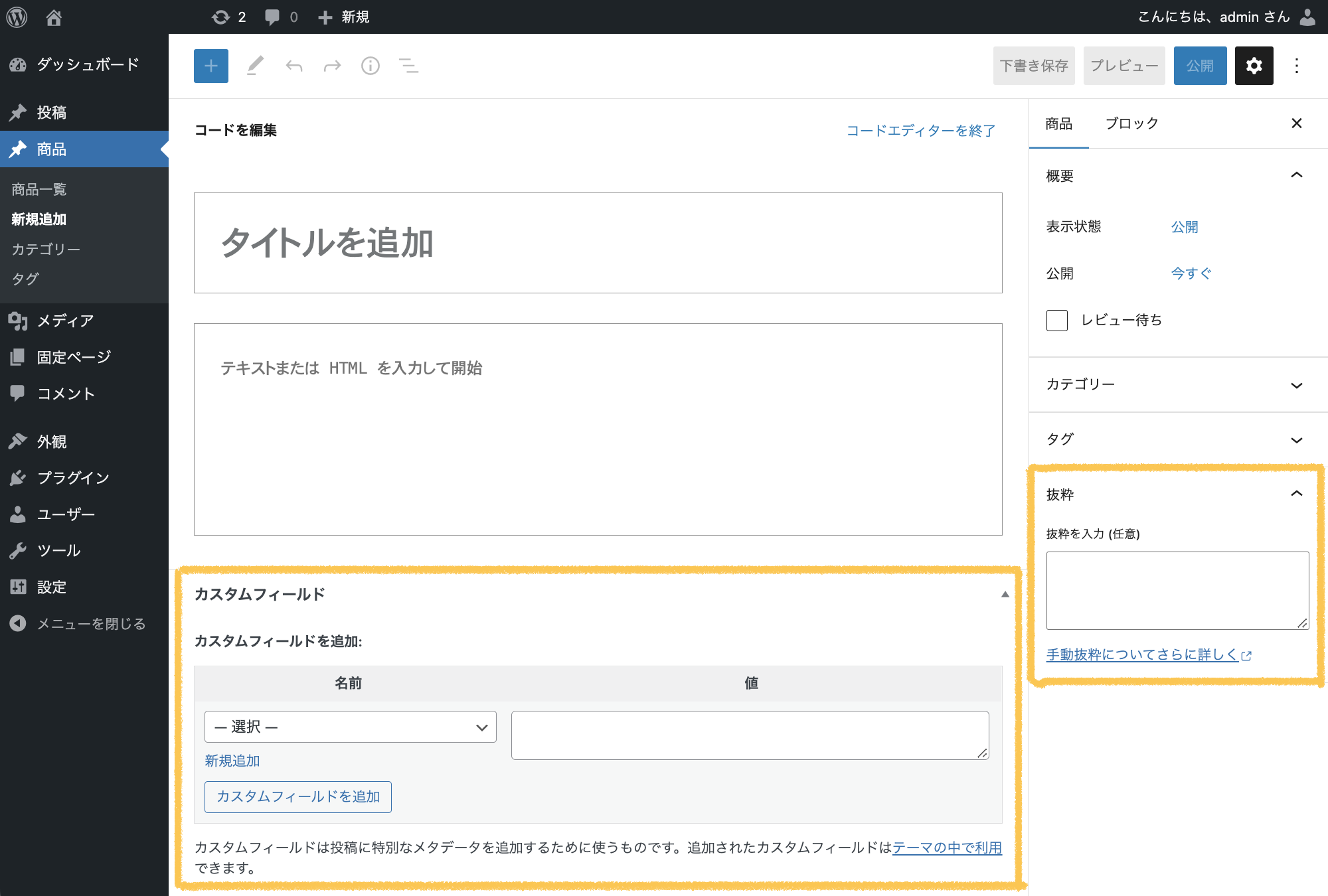Open the three-dot options menu
1328x896 pixels.
tap(1297, 66)
